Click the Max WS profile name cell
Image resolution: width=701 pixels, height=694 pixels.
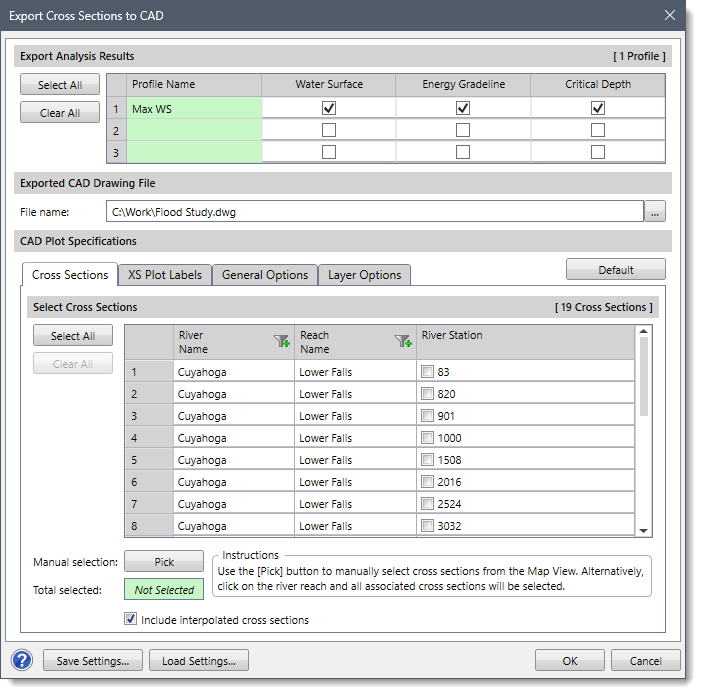tap(194, 108)
